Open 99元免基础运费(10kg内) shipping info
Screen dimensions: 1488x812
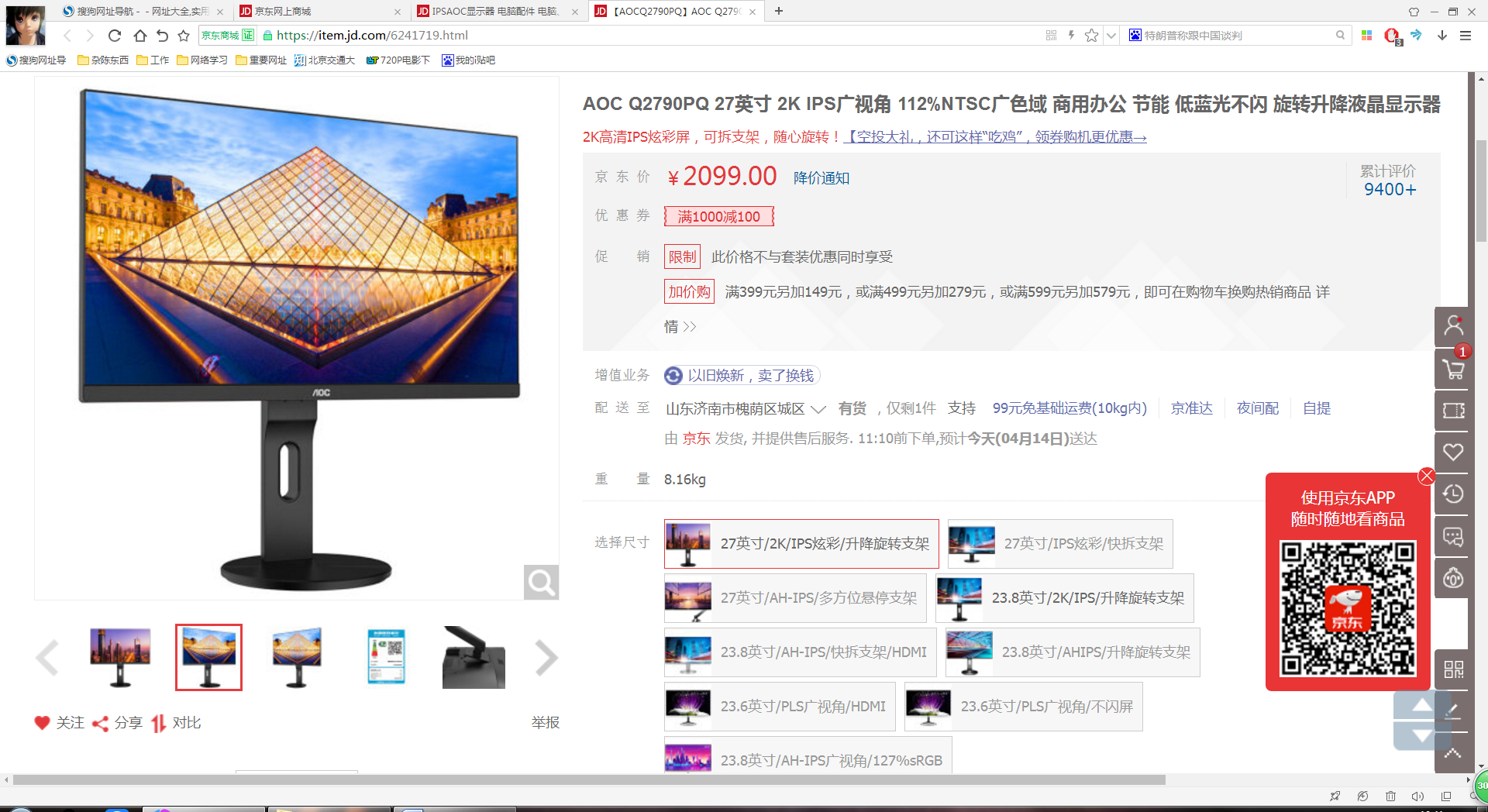(x=1069, y=408)
